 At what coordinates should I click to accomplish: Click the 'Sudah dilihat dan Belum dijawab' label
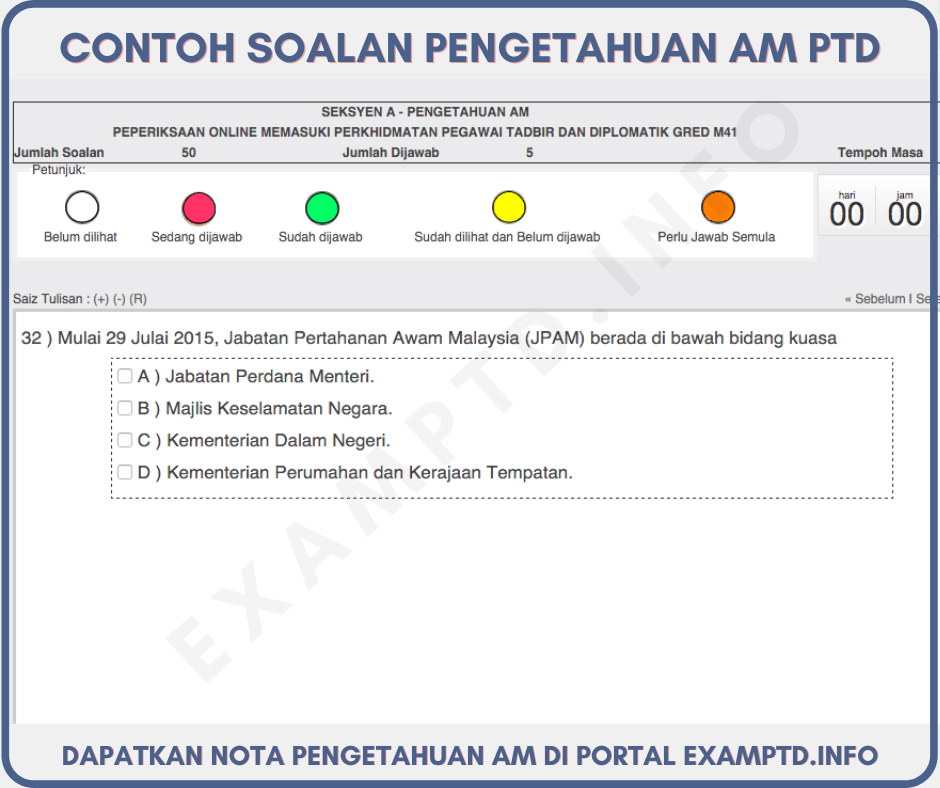(507, 237)
